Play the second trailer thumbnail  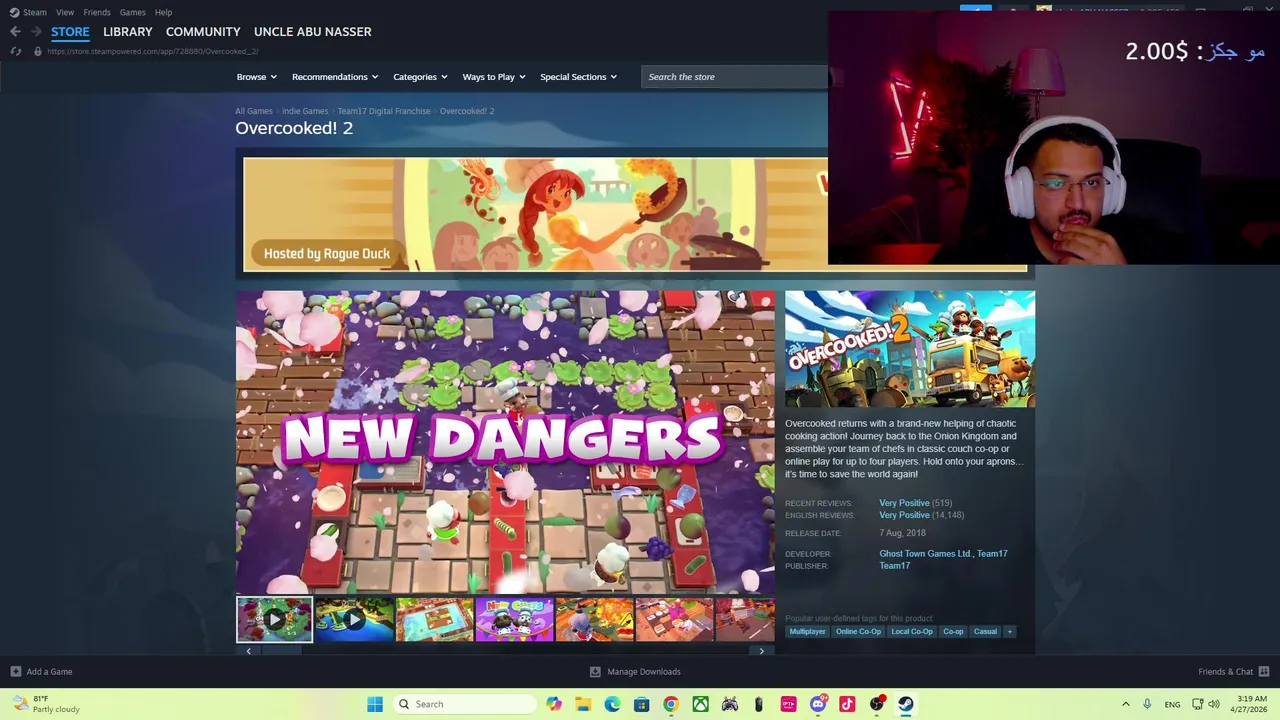(x=354, y=620)
